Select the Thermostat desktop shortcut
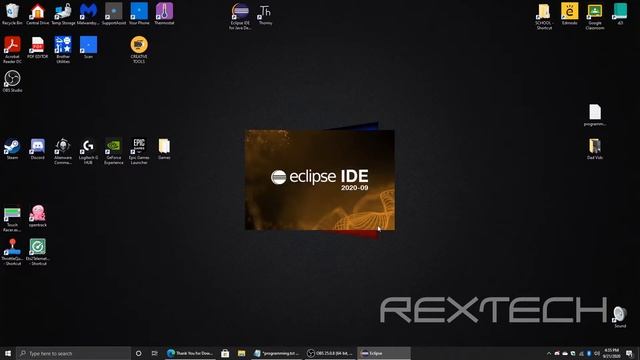 click(164, 14)
